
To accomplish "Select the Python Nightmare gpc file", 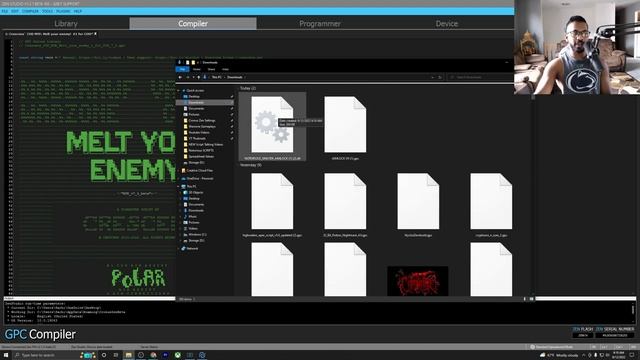I will coord(345,204).
